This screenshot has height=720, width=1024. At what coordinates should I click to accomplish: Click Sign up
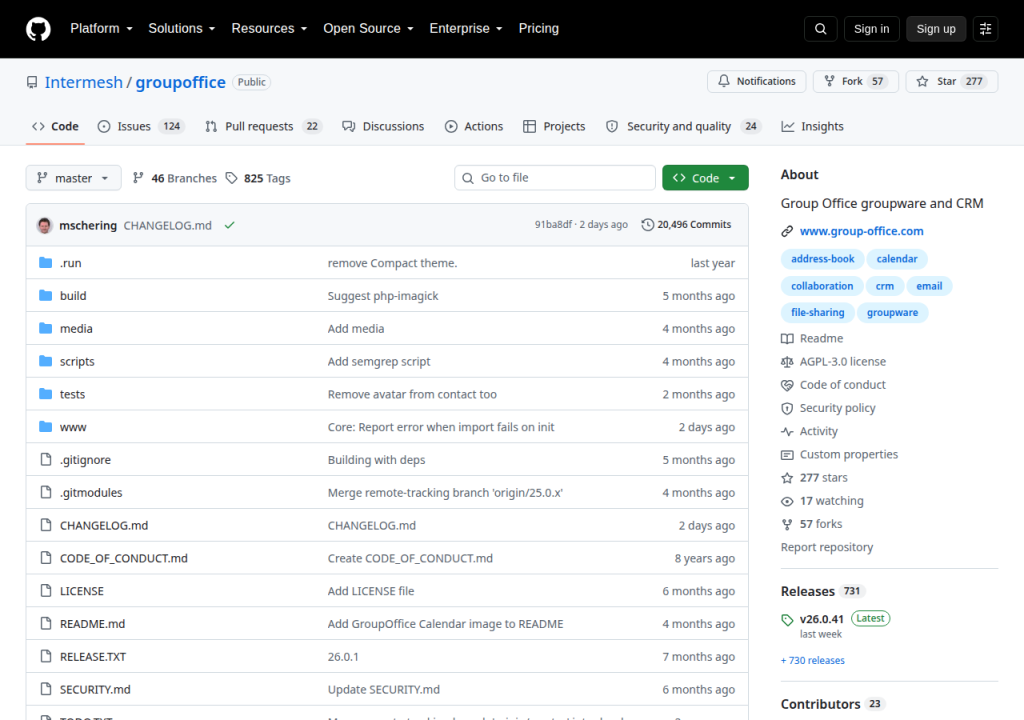pyautogui.click(x=936, y=29)
